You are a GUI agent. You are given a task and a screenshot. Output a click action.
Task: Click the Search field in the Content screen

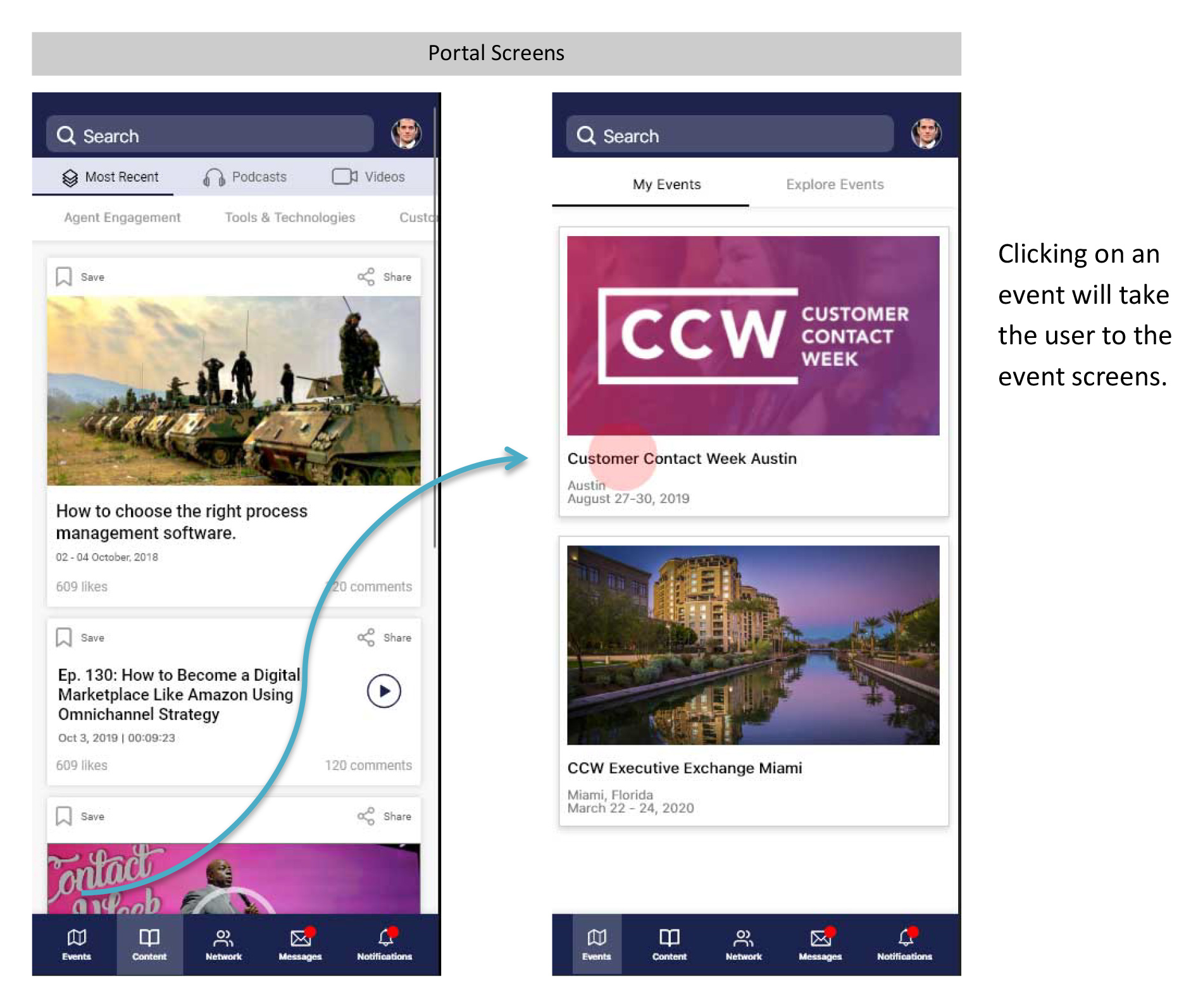pyautogui.click(x=209, y=135)
